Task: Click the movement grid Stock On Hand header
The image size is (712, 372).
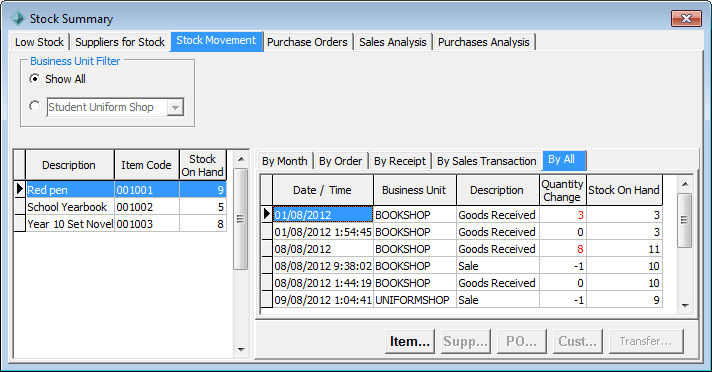Action: coord(624,190)
